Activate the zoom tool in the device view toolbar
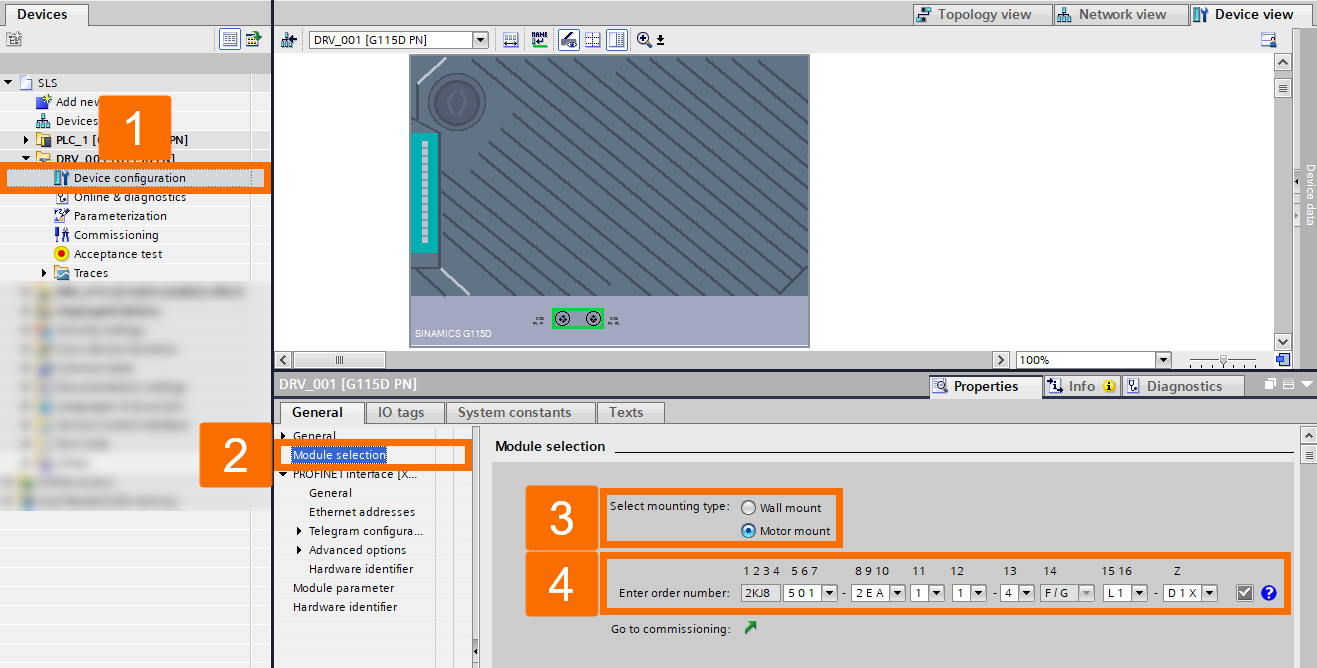The height and width of the screenshot is (668, 1317). pos(642,39)
